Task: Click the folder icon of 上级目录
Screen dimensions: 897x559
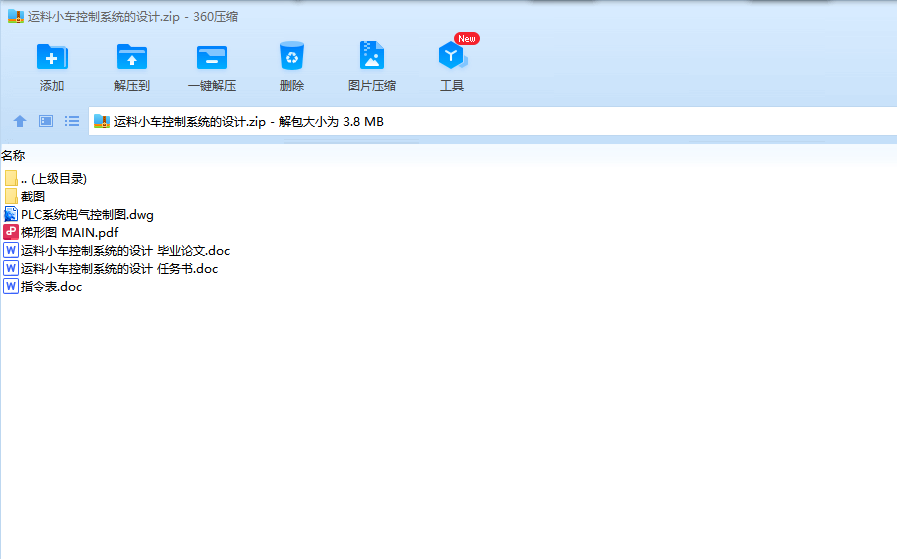Action: 11,179
